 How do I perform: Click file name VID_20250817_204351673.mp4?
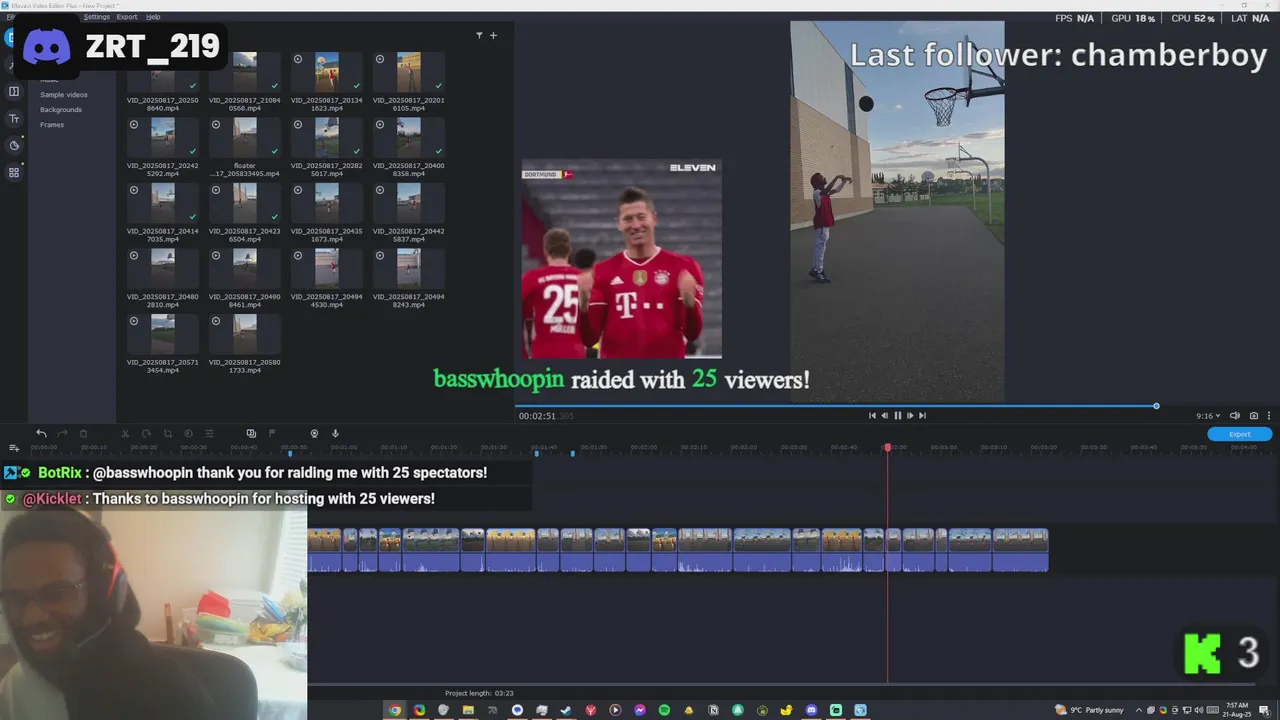[327, 235]
